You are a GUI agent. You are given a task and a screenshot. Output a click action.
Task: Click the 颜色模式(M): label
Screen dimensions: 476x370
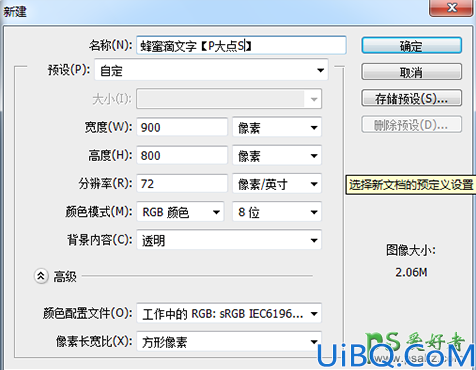pyautogui.click(x=99, y=212)
